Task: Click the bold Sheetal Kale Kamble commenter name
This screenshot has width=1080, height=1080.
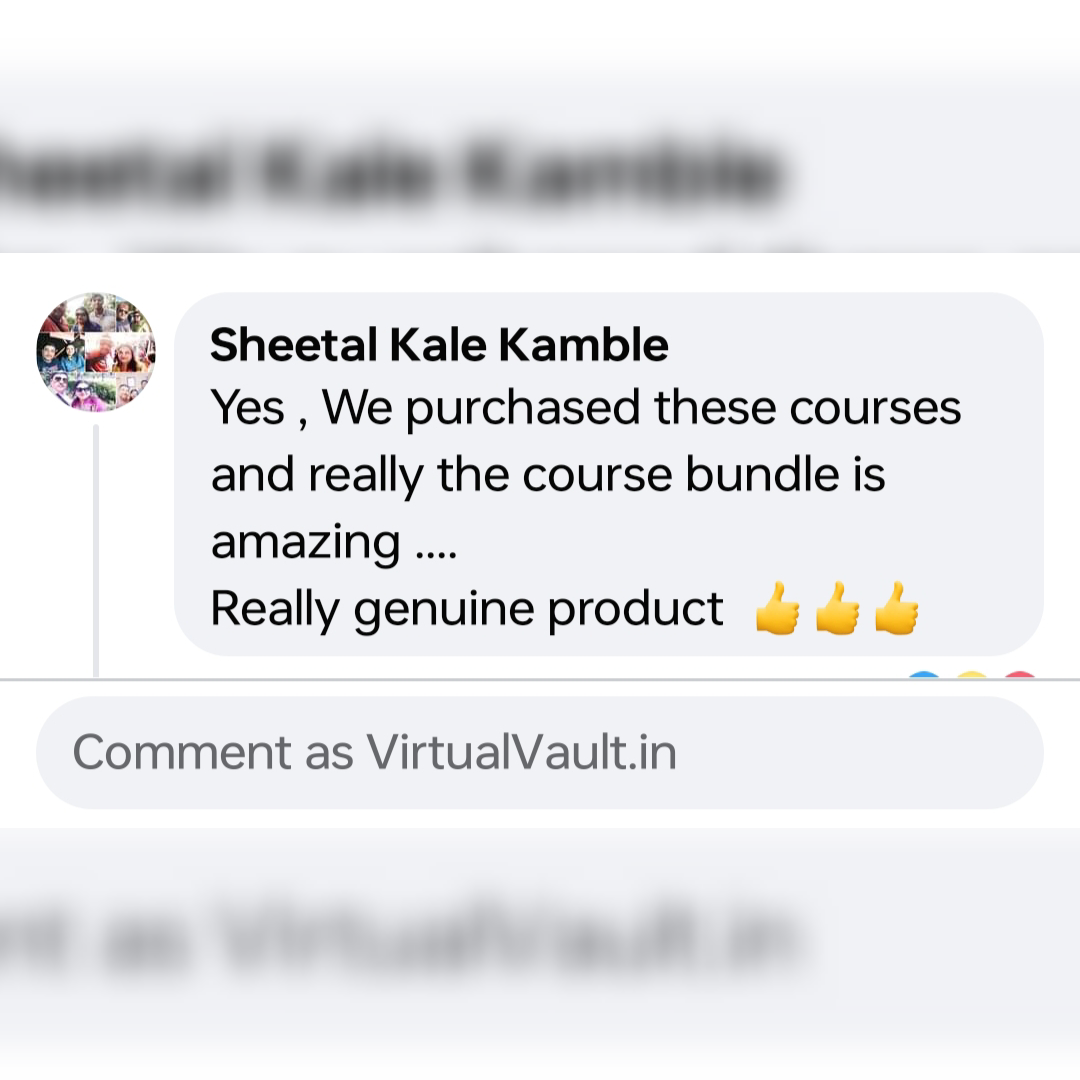Action: 439,344
